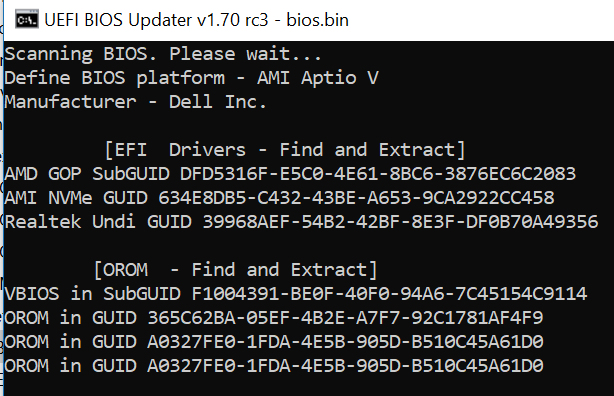
Task: Click the 'Scanning BIOS. Please wait...' line
Action: click(163, 54)
